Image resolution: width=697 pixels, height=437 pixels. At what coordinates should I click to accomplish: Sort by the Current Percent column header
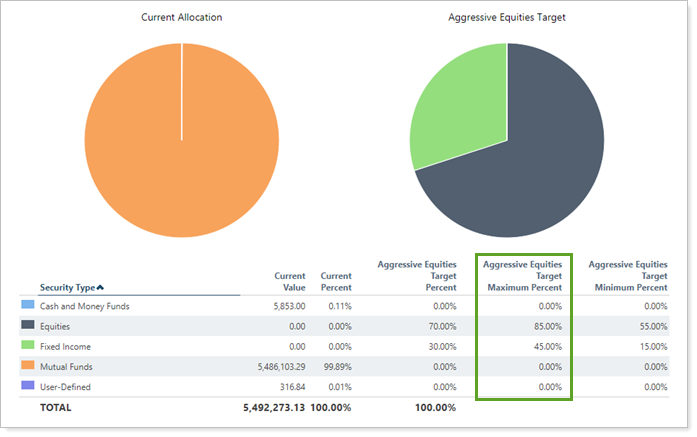click(335, 281)
